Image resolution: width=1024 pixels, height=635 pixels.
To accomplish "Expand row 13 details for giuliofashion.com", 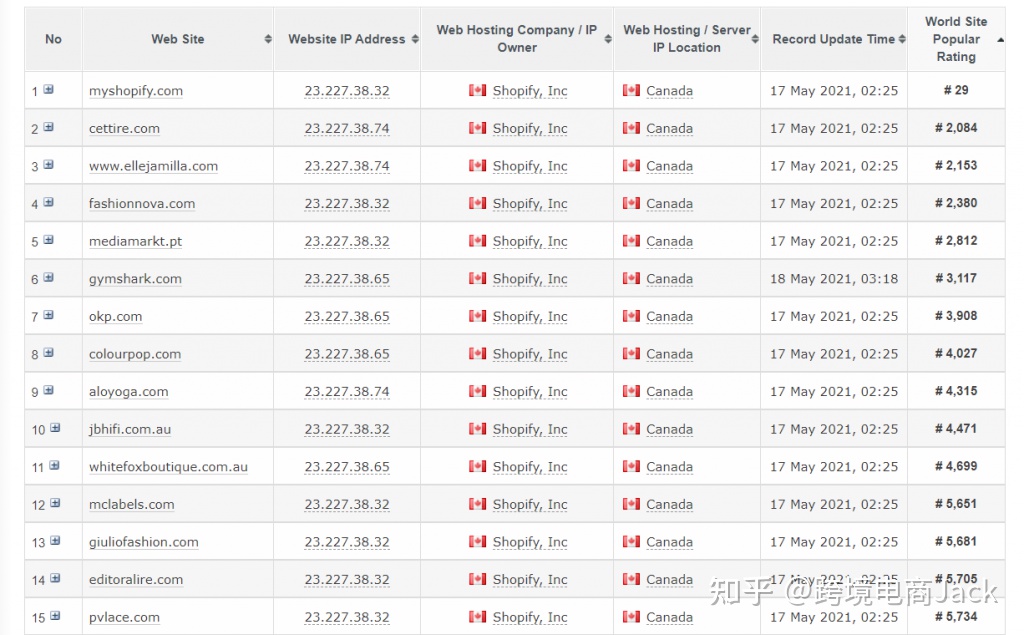I will point(55,540).
